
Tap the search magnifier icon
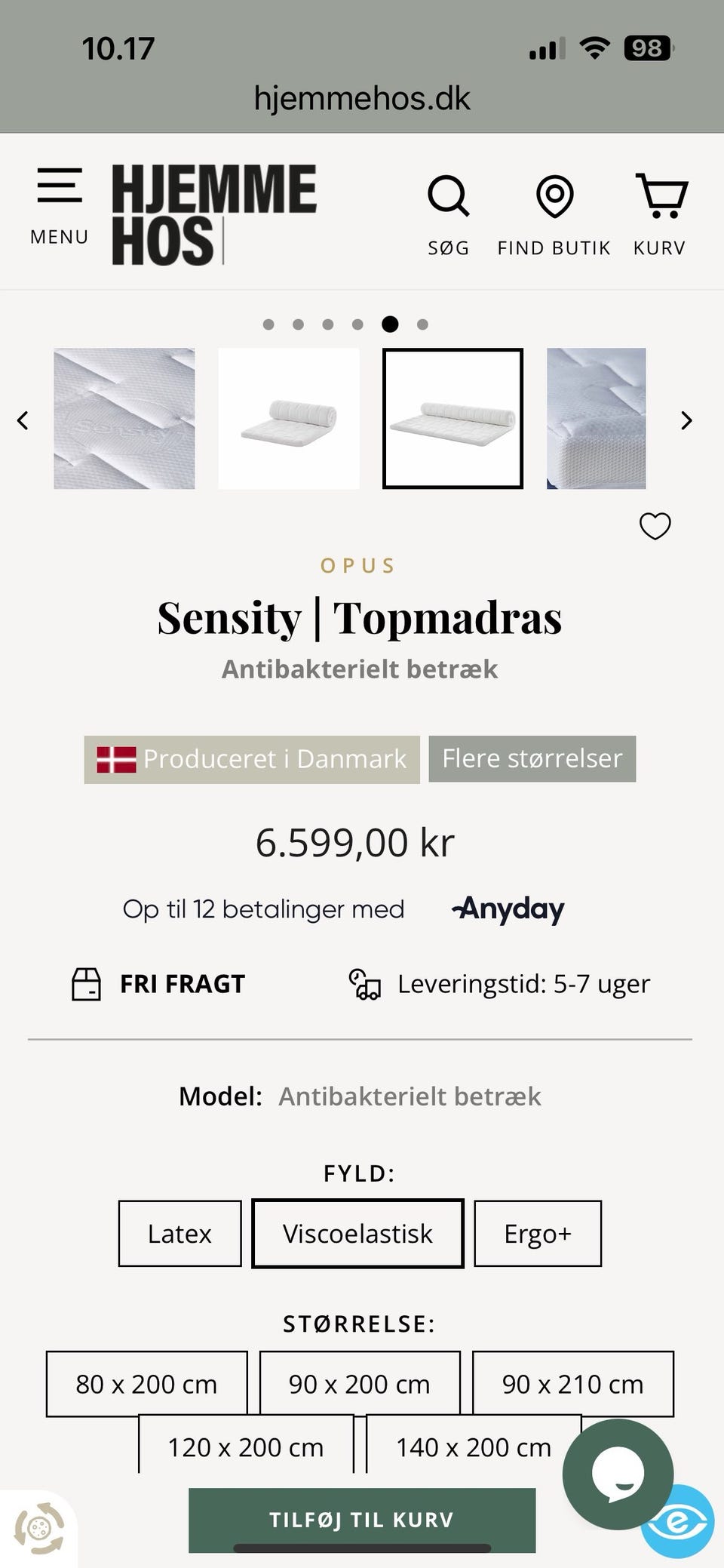[449, 198]
